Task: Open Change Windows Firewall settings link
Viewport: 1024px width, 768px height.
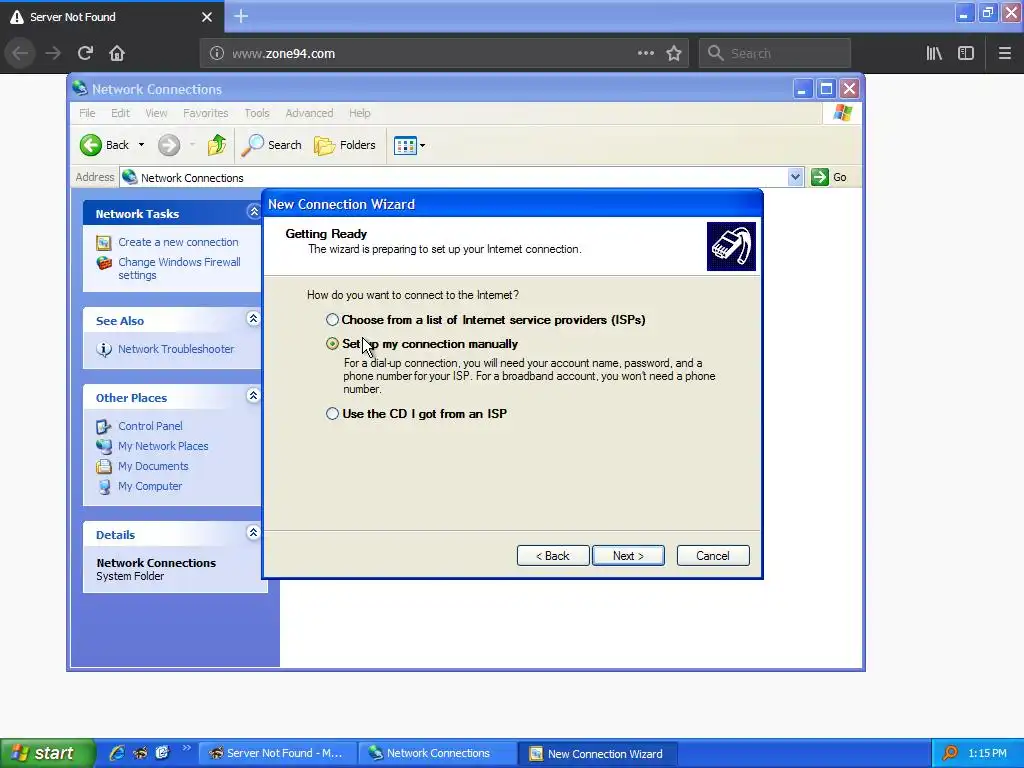Action: pos(179,268)
